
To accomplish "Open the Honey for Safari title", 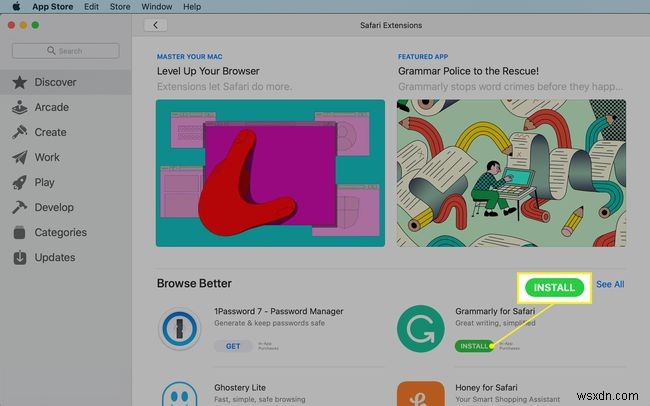I will coord(486,387).
